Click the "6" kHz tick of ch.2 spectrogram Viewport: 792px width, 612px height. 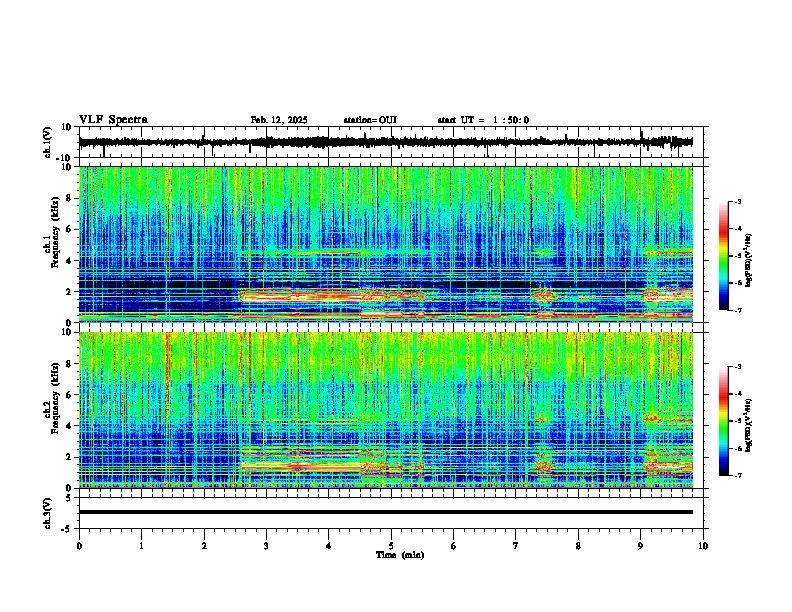[69, 395]
